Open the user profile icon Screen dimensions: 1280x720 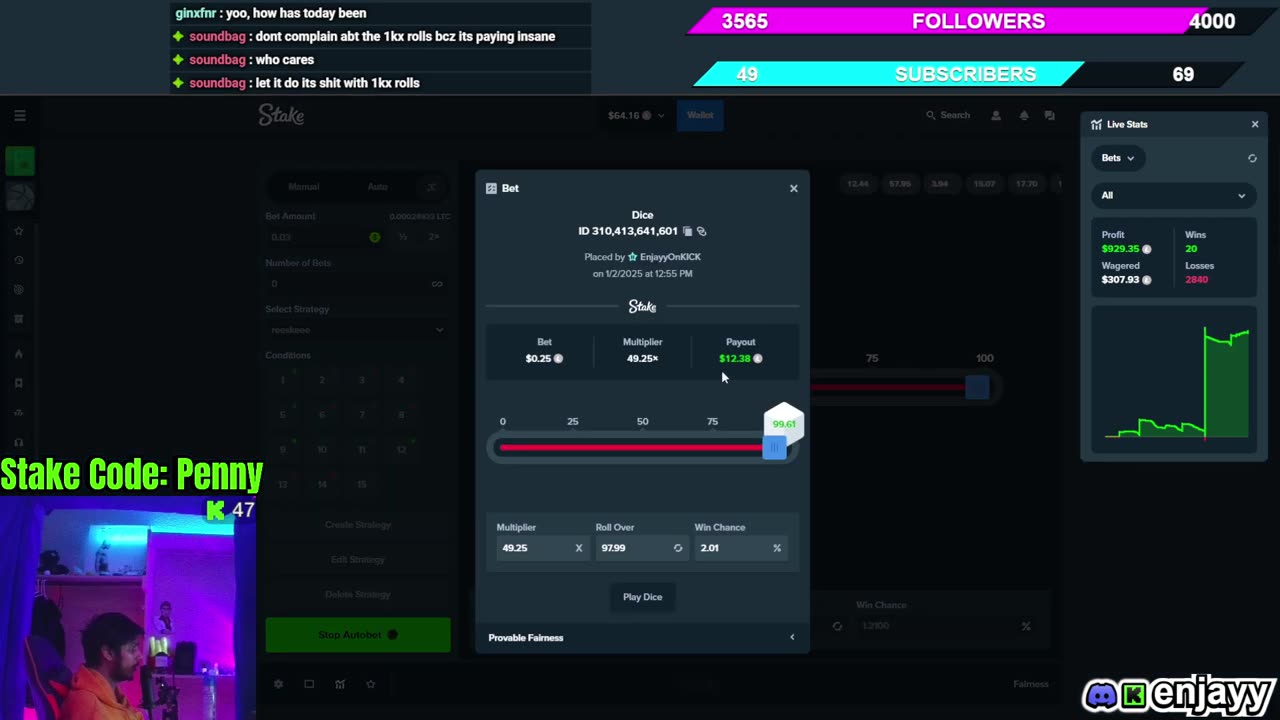996,116
